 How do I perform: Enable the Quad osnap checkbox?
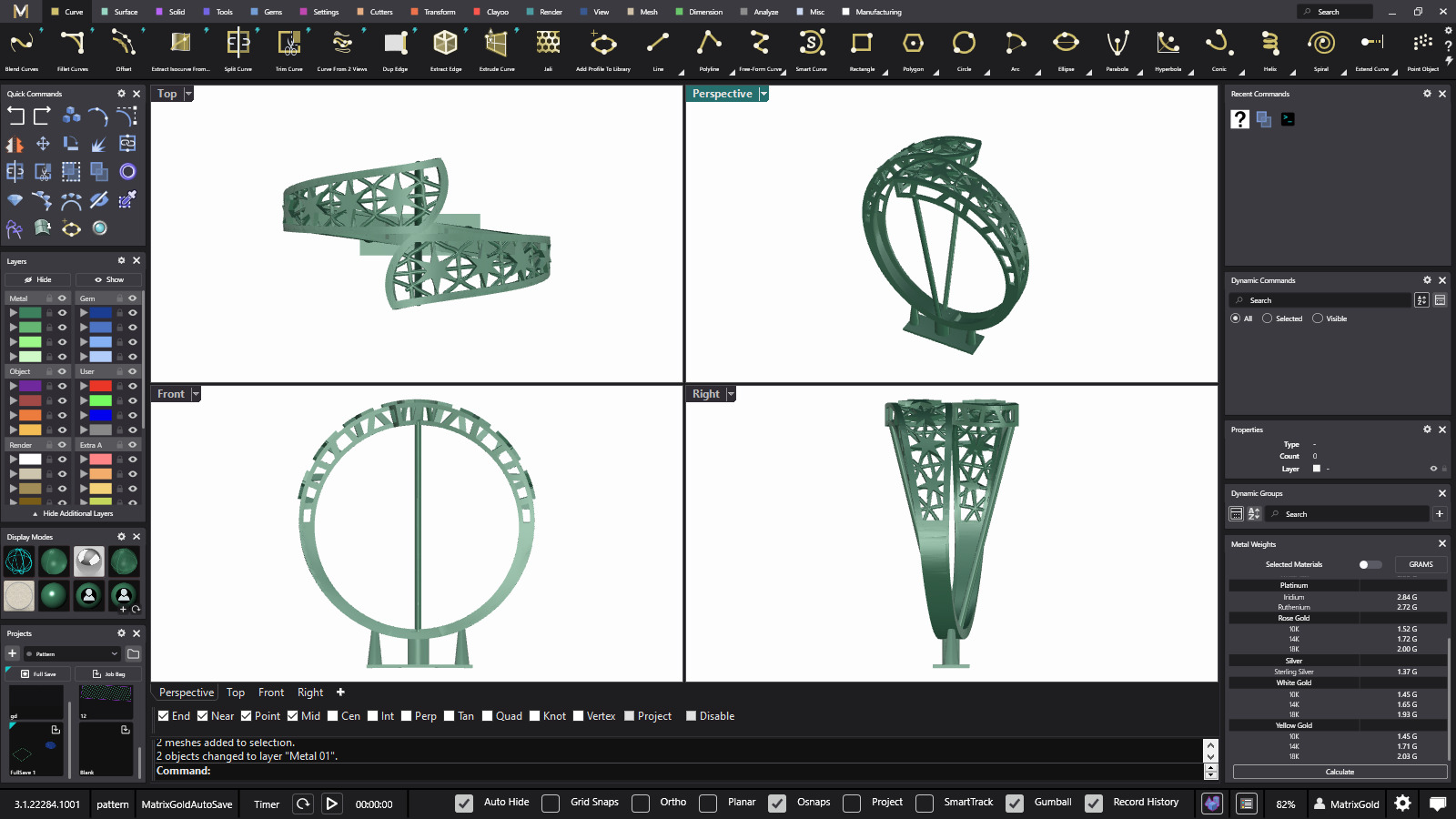pos(488,716)
